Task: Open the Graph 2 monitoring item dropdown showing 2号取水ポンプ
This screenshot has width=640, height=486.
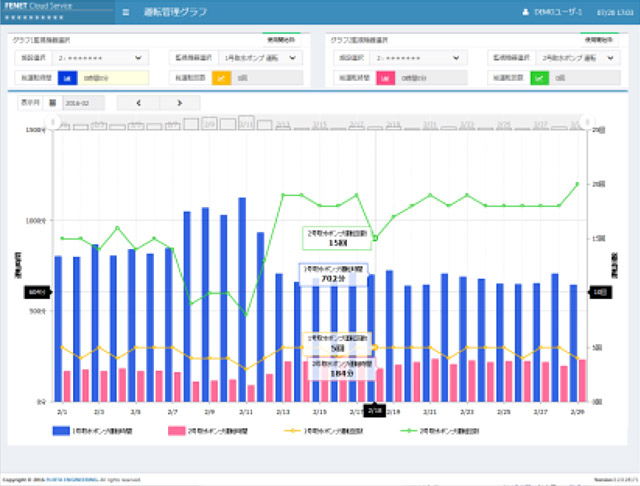Action: click(x=578, y=58)
